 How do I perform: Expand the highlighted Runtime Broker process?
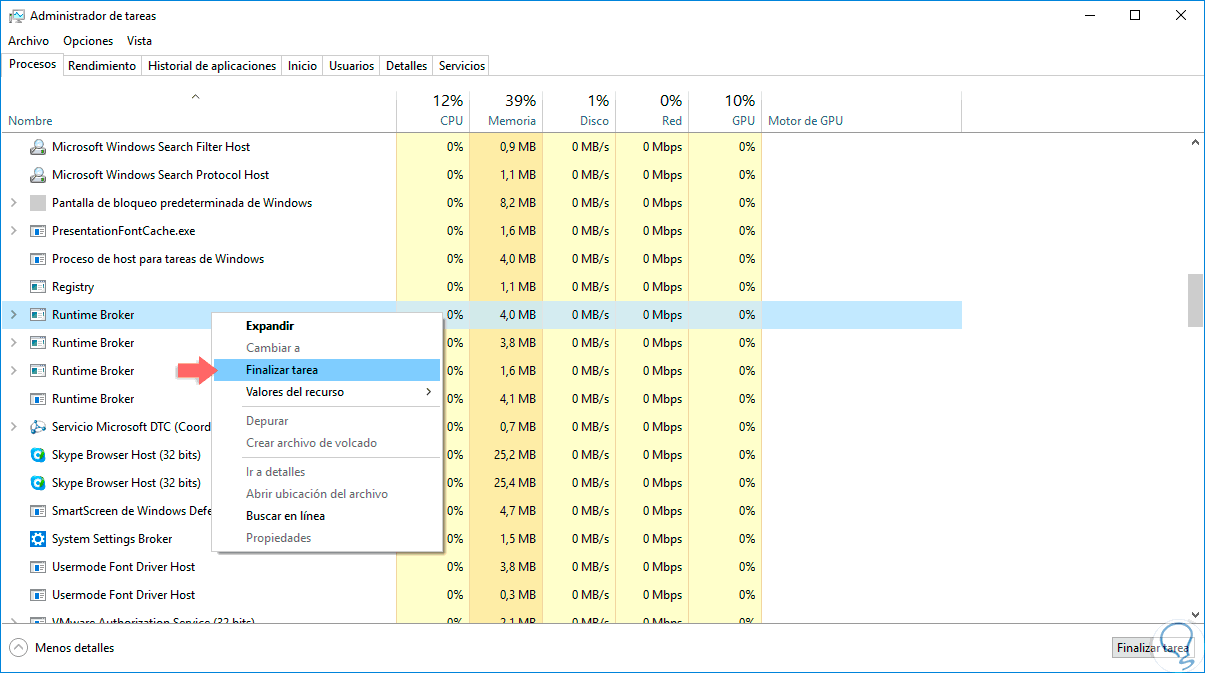pyautogui.click(x=13, y=315)
